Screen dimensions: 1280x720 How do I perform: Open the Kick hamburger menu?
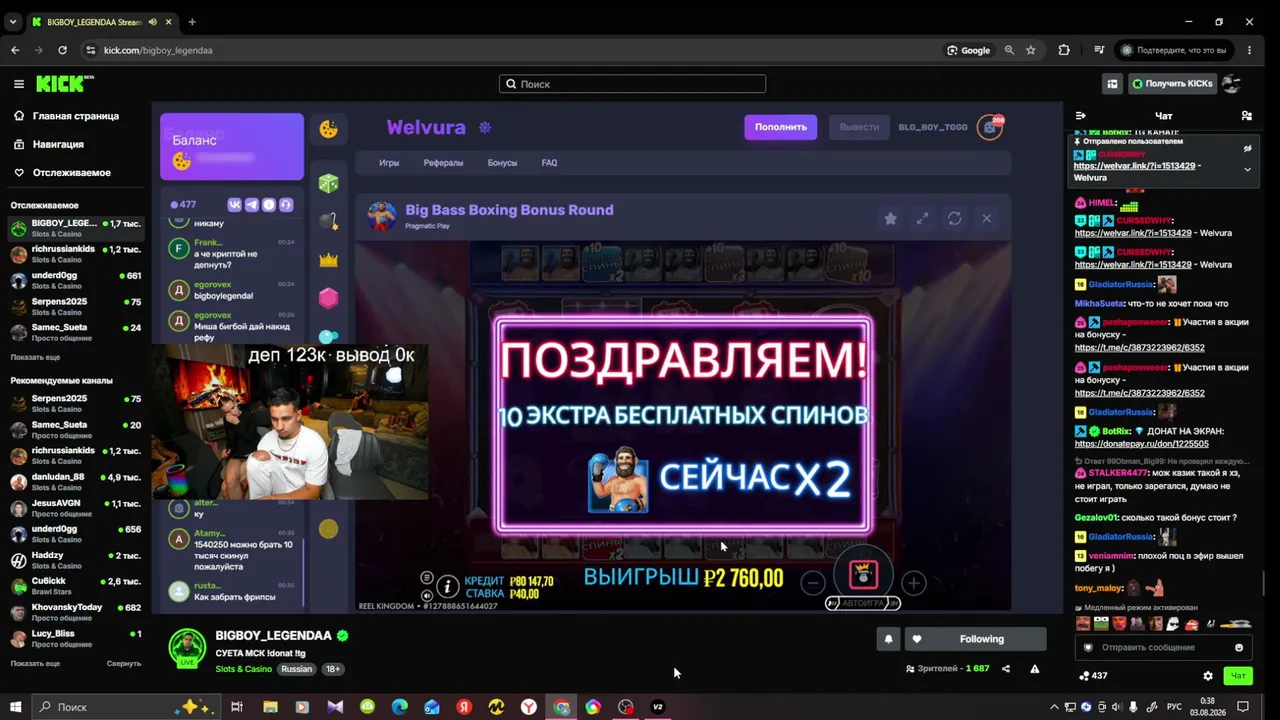tap(18, 84)
